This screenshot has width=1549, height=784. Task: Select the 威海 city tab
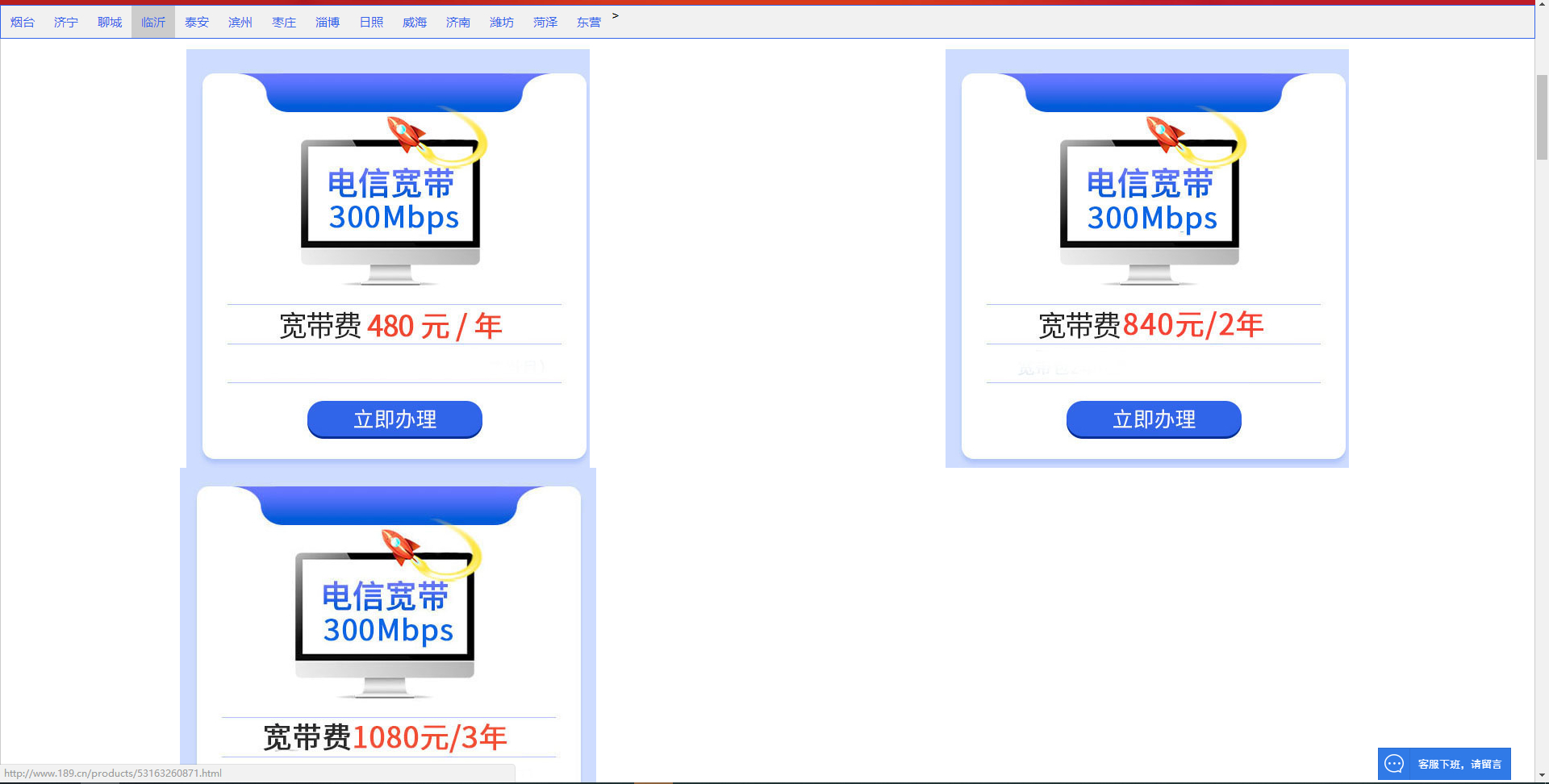click(x=415, y=23)
